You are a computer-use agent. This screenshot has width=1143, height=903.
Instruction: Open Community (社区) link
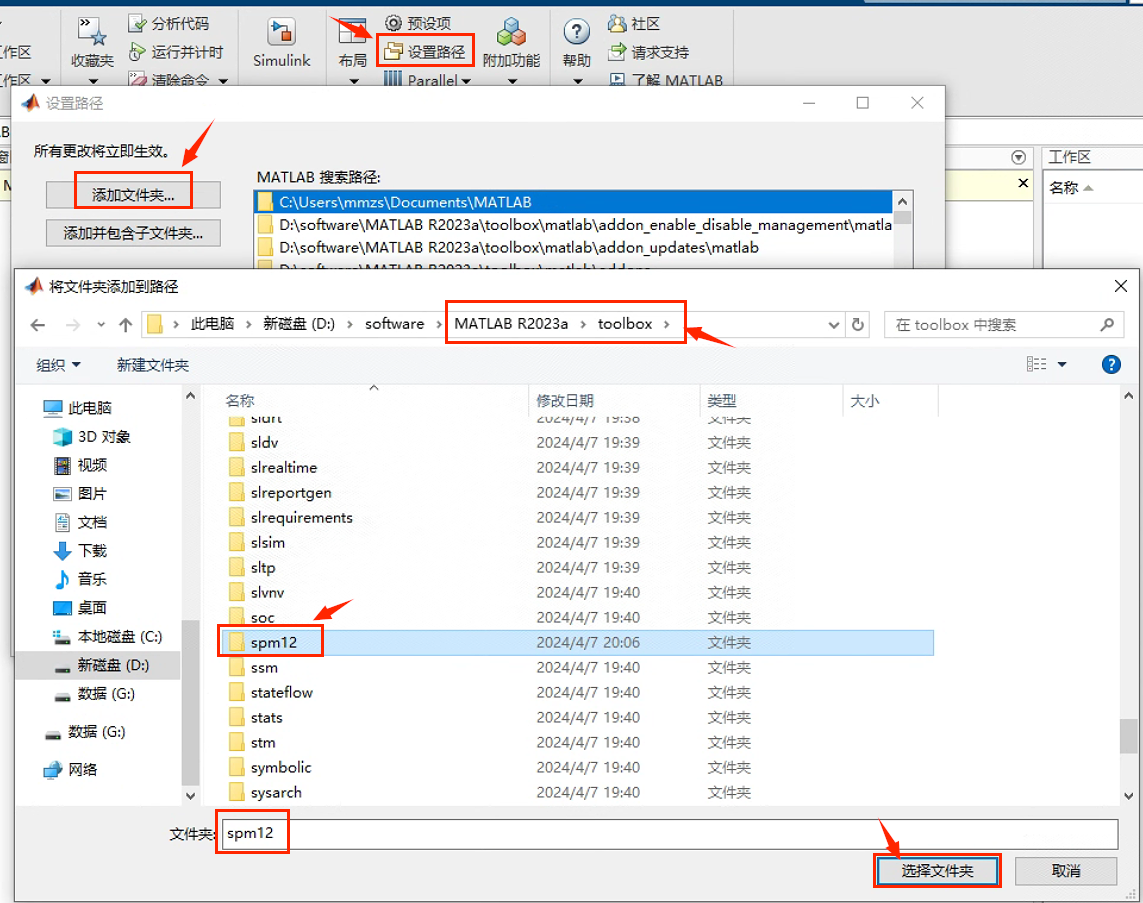[x=633, y=23]
